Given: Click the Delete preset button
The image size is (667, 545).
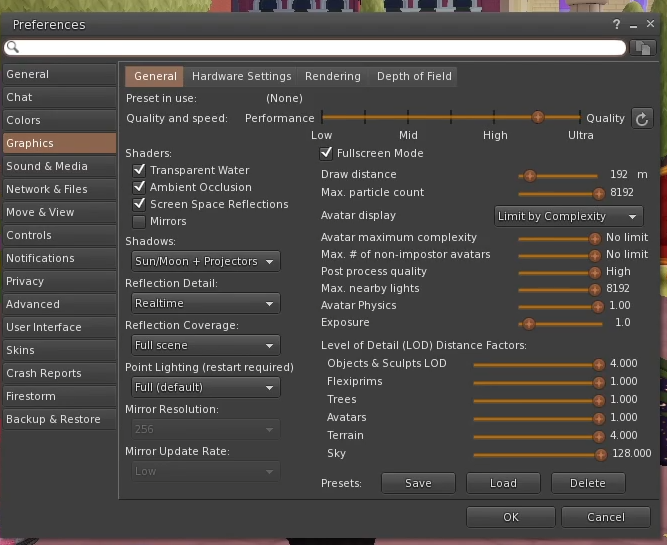Looking at the screenshot, I should (x=588, y=483).
